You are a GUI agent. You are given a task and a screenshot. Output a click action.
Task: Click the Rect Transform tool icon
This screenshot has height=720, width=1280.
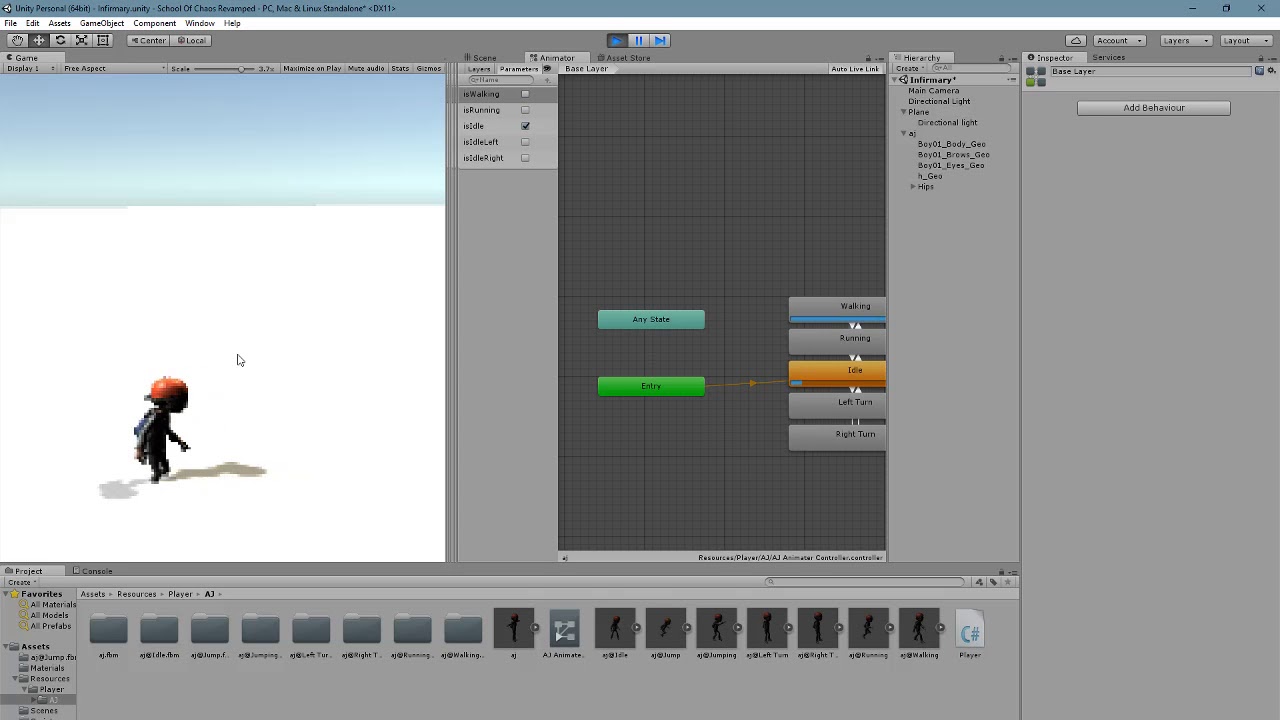[x=103, y=40]
